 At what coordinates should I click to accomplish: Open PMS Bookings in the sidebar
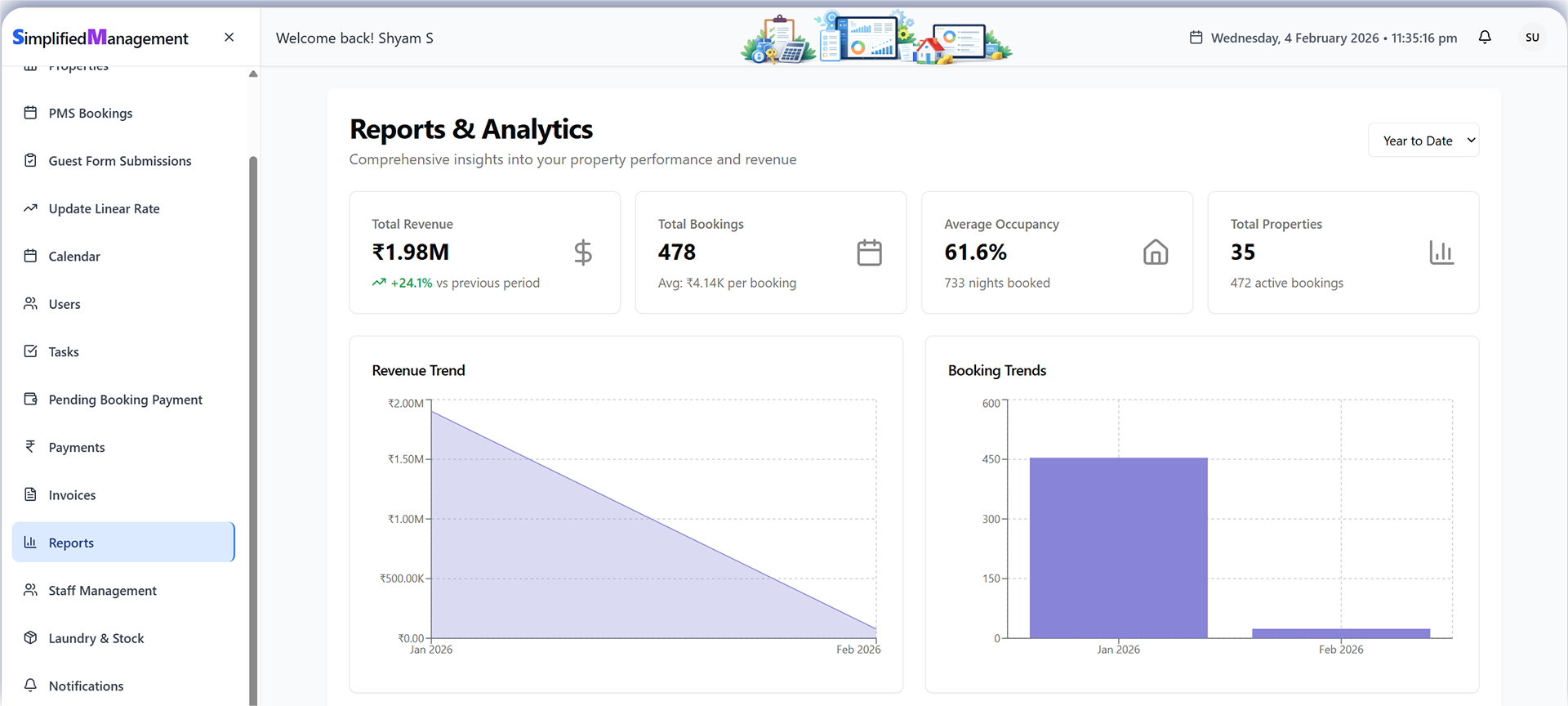(90, 114)
